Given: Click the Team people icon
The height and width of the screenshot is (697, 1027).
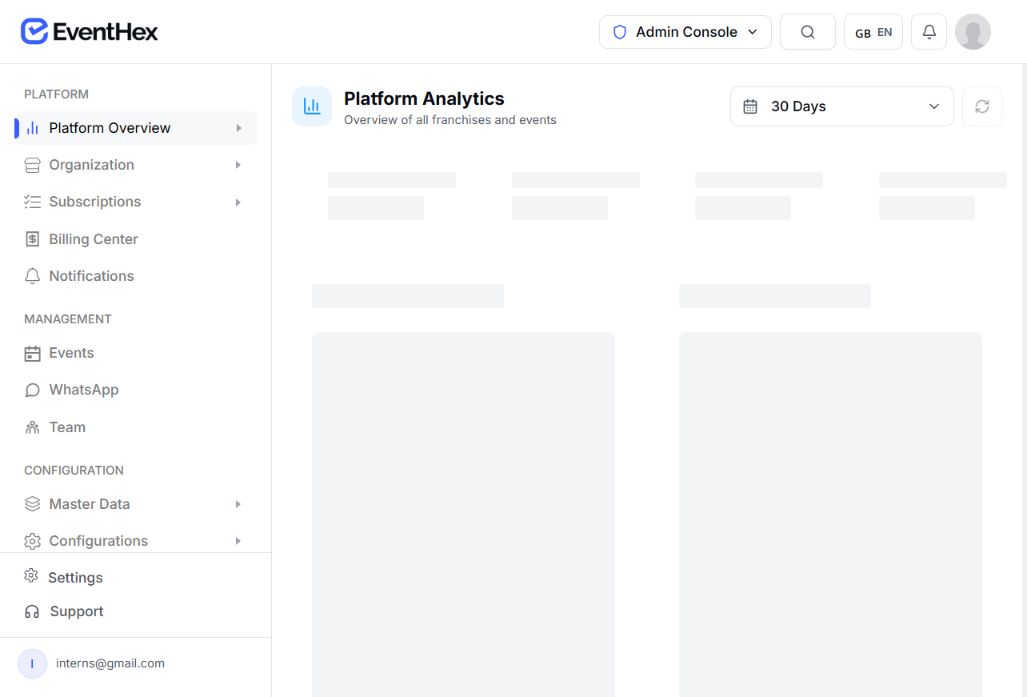Looking at the screenshot, I should (x=32, y=427).
